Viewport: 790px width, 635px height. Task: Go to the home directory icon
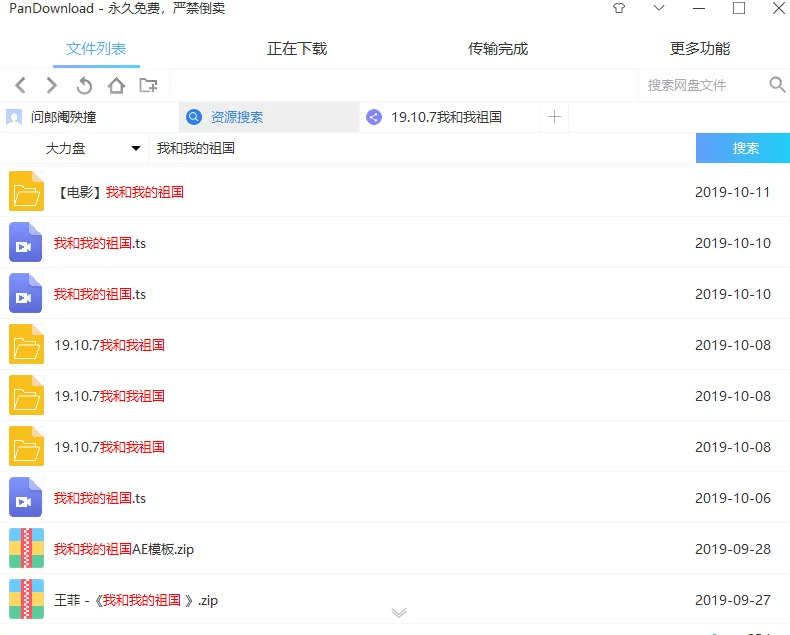pos(116,85)
